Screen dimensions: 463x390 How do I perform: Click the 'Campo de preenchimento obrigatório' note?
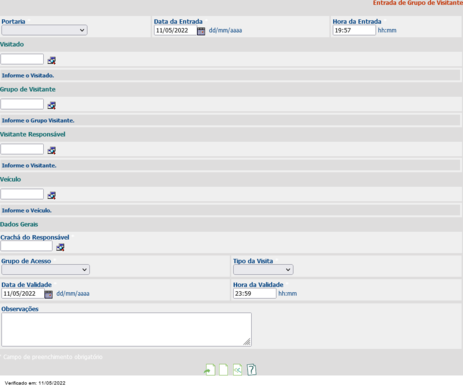click(x=53, y=357)
